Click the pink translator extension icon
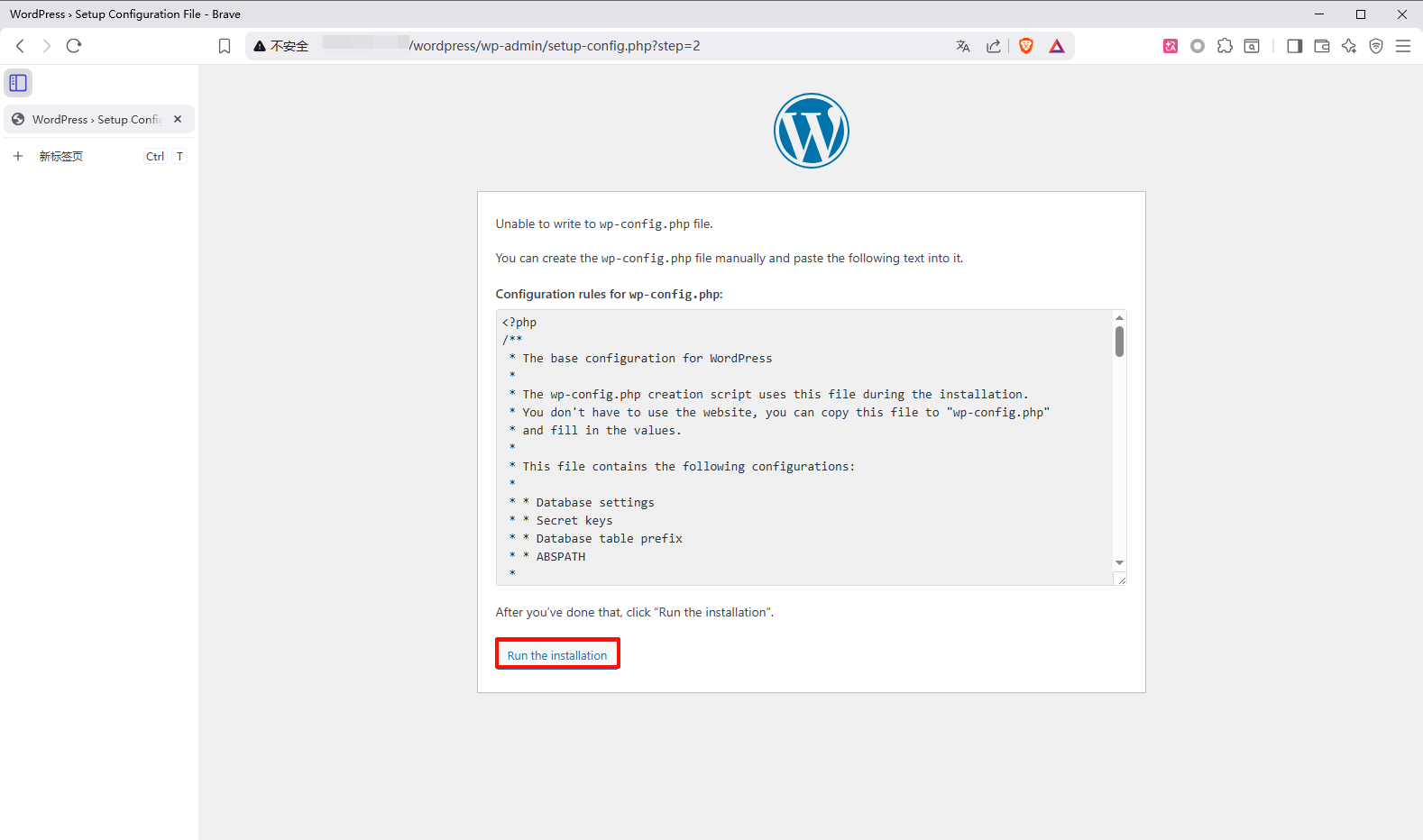The width and height of the screenshot is (1423, 840). click(x=1171, y=46)
